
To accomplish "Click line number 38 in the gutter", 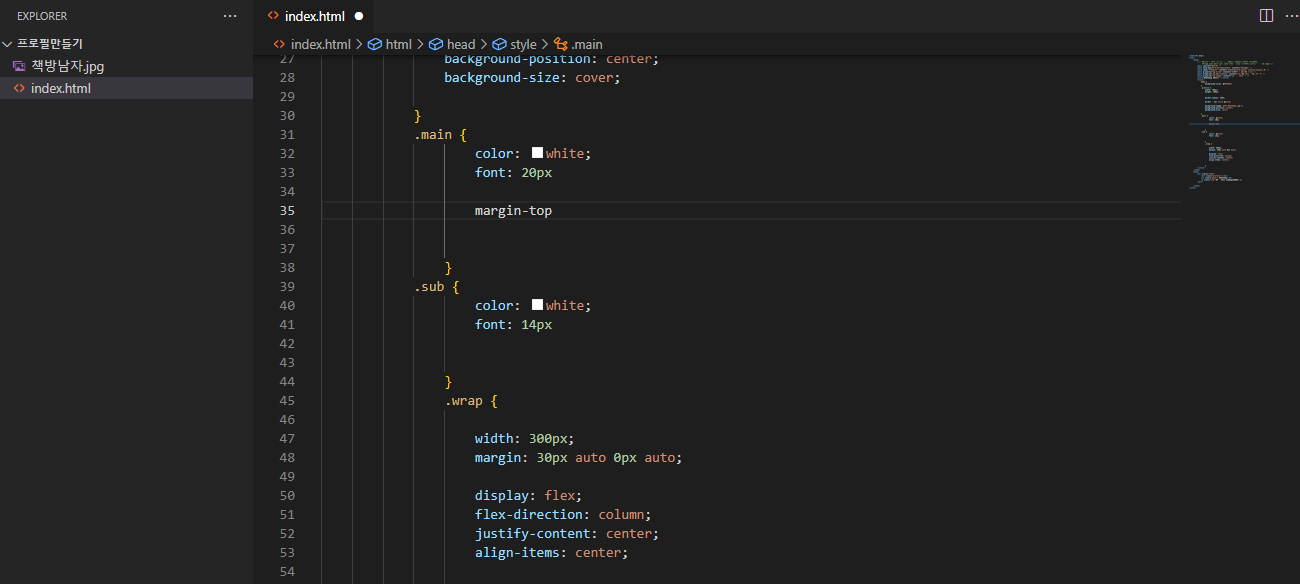I will coord(287,267).
